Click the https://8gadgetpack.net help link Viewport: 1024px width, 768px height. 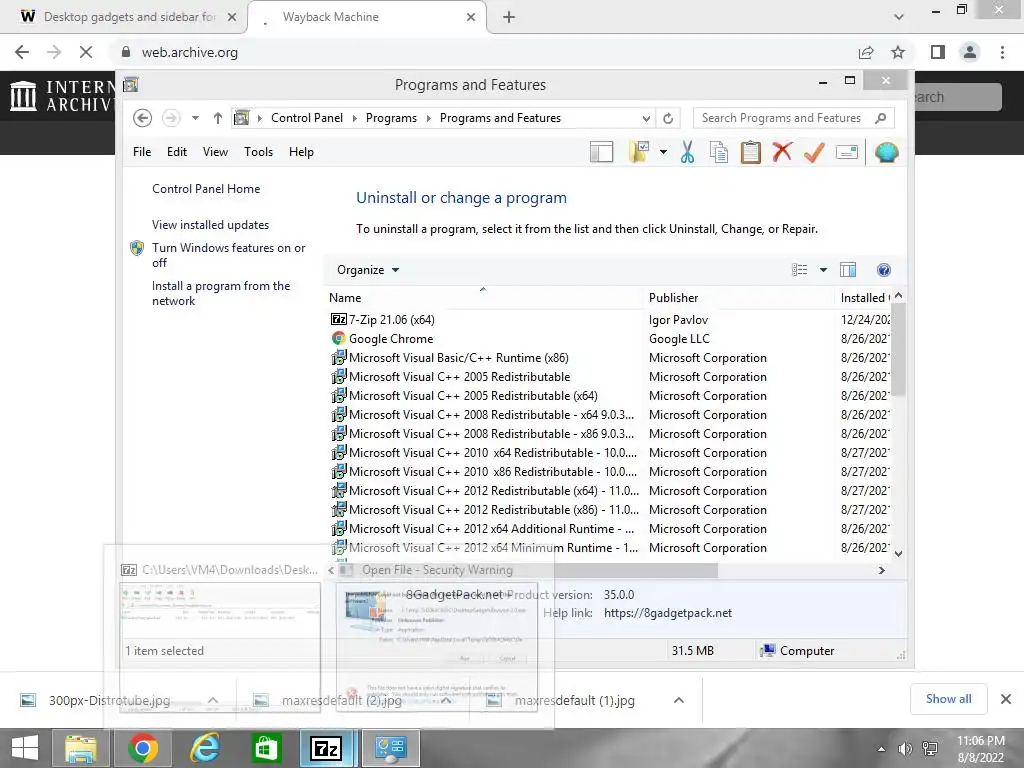pos(667,613)
